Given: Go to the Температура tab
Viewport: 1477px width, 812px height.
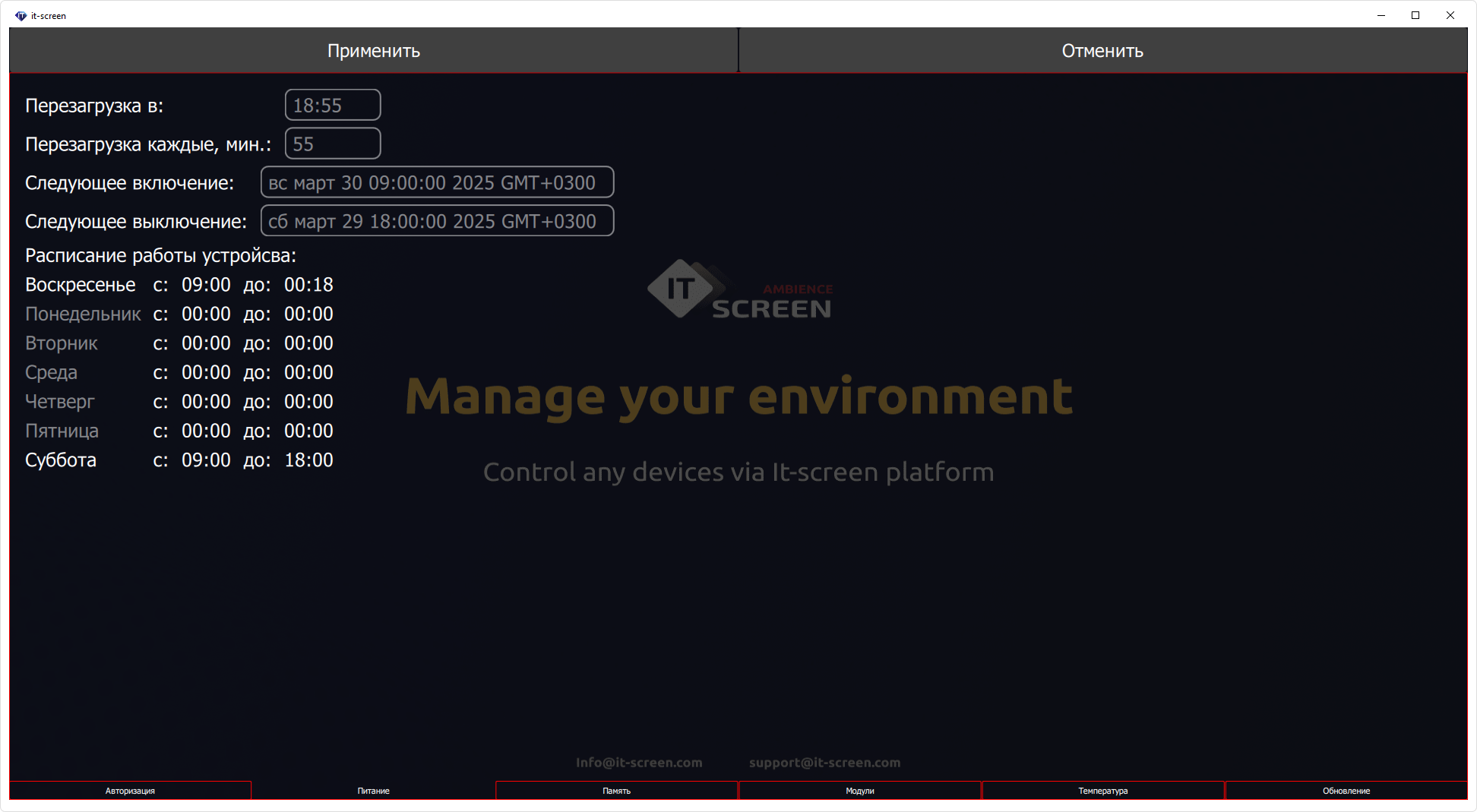Looking at the screenshot, I should click(1102, 791).
